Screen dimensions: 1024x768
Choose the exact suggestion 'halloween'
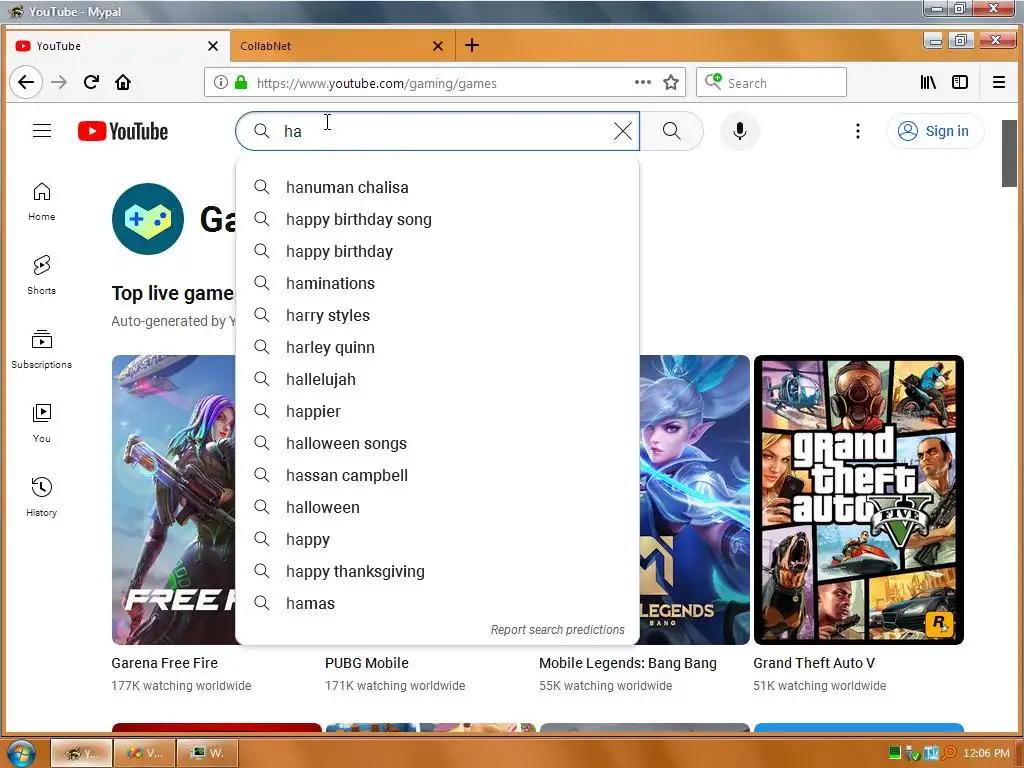click(437, 507)
